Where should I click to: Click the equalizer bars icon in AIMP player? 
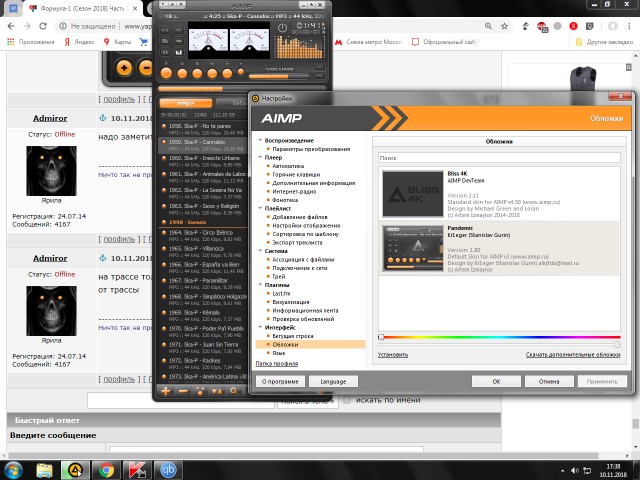point(179,52)
